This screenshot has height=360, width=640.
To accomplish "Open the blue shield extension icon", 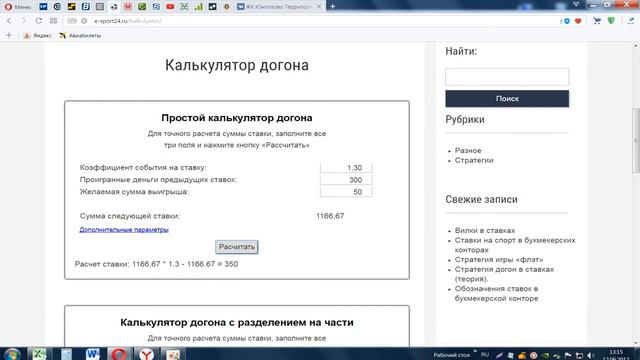I will click(567, 21).
